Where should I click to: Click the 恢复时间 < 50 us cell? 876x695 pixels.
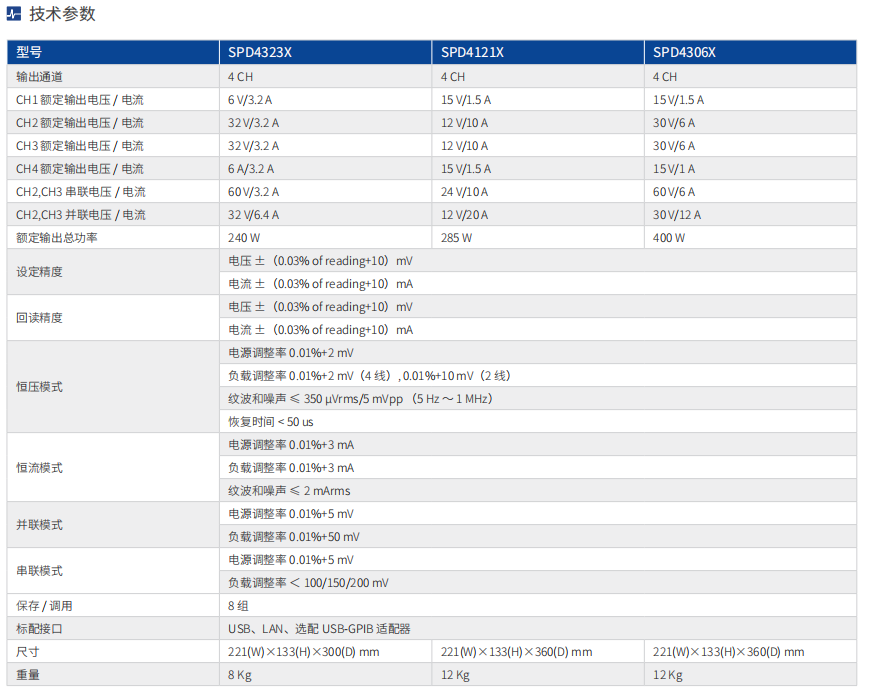(270, 422)
